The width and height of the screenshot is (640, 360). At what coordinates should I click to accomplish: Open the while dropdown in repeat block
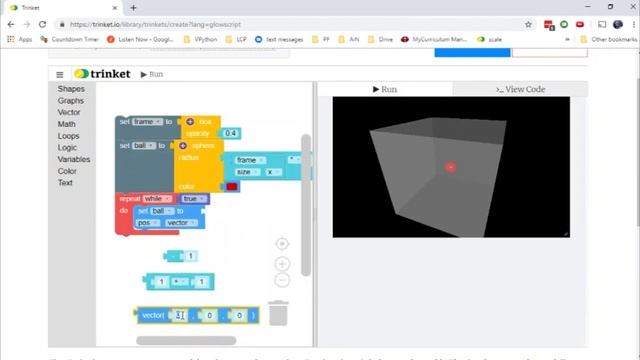tap(157, 199)
